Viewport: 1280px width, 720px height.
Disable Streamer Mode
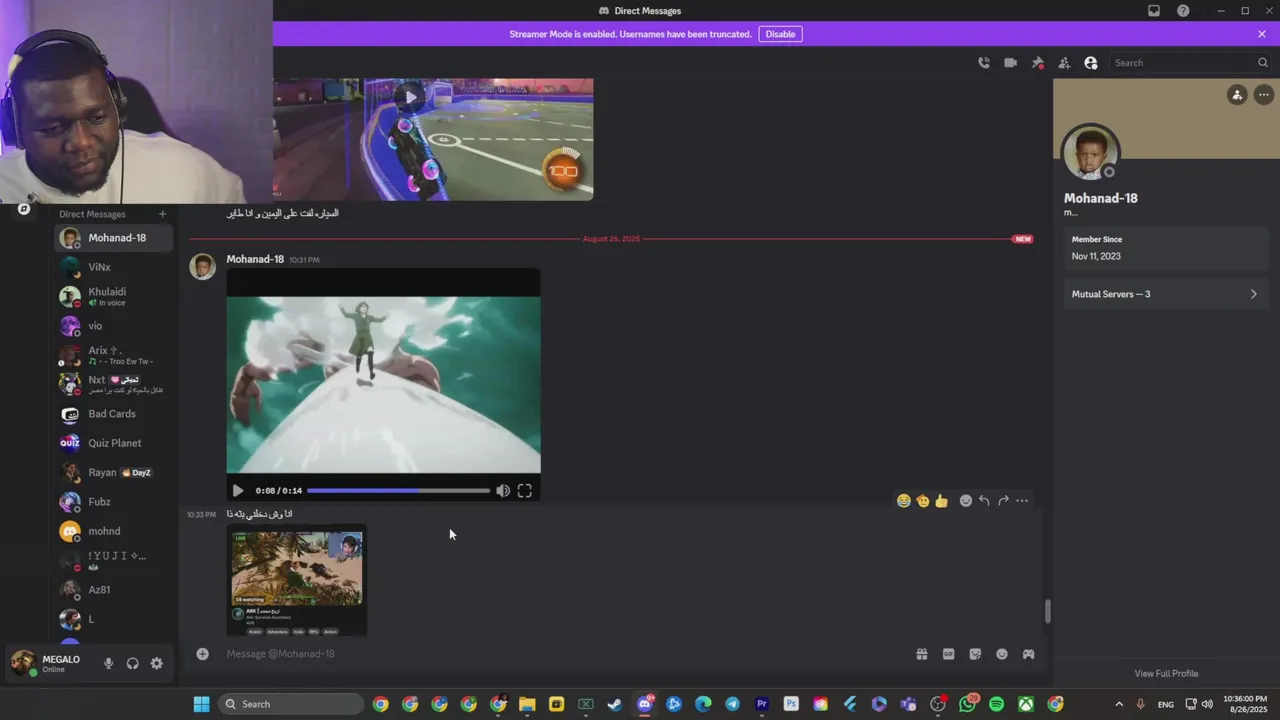click(780, 34)
